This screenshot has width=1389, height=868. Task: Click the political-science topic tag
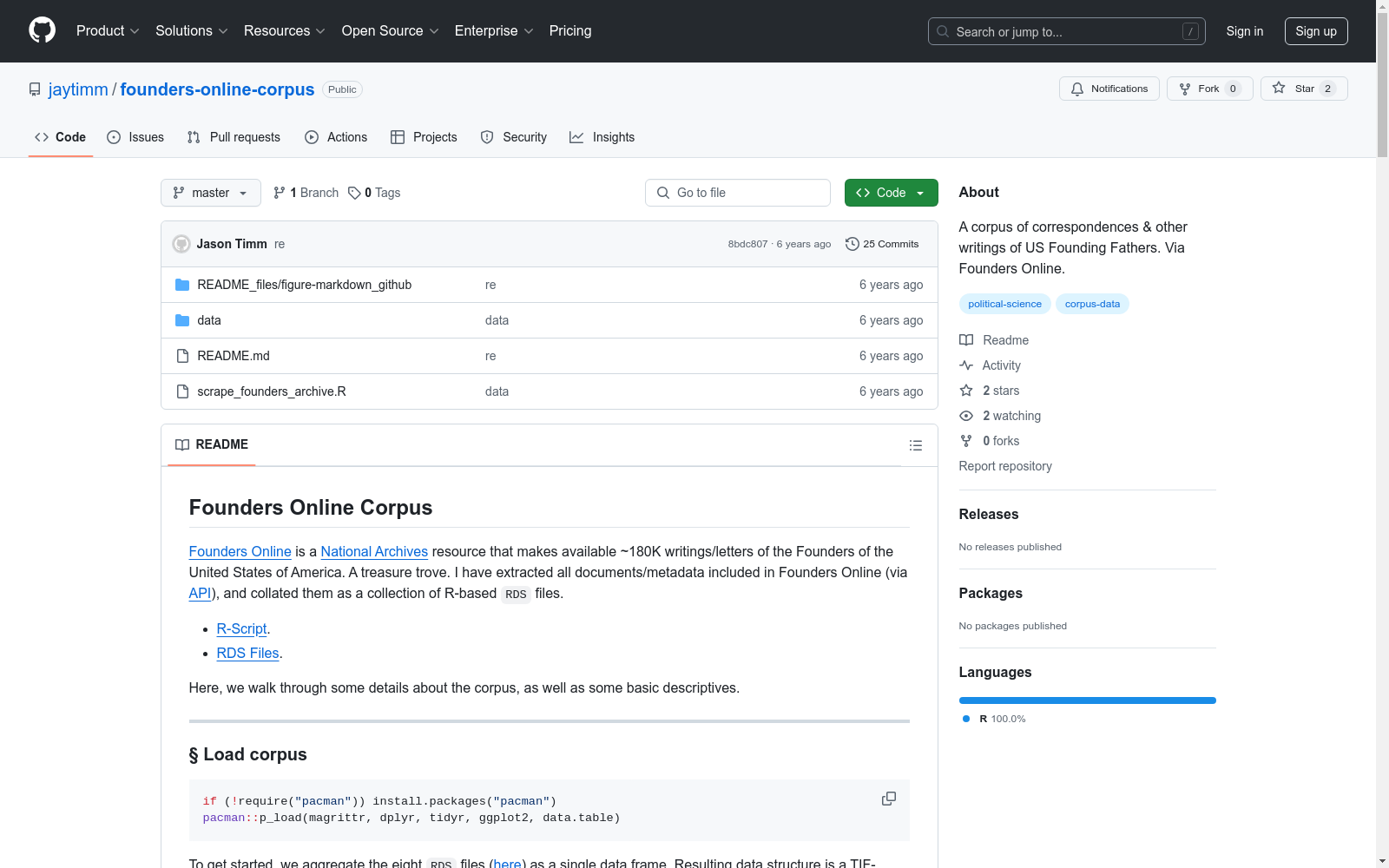[1004, 304]
